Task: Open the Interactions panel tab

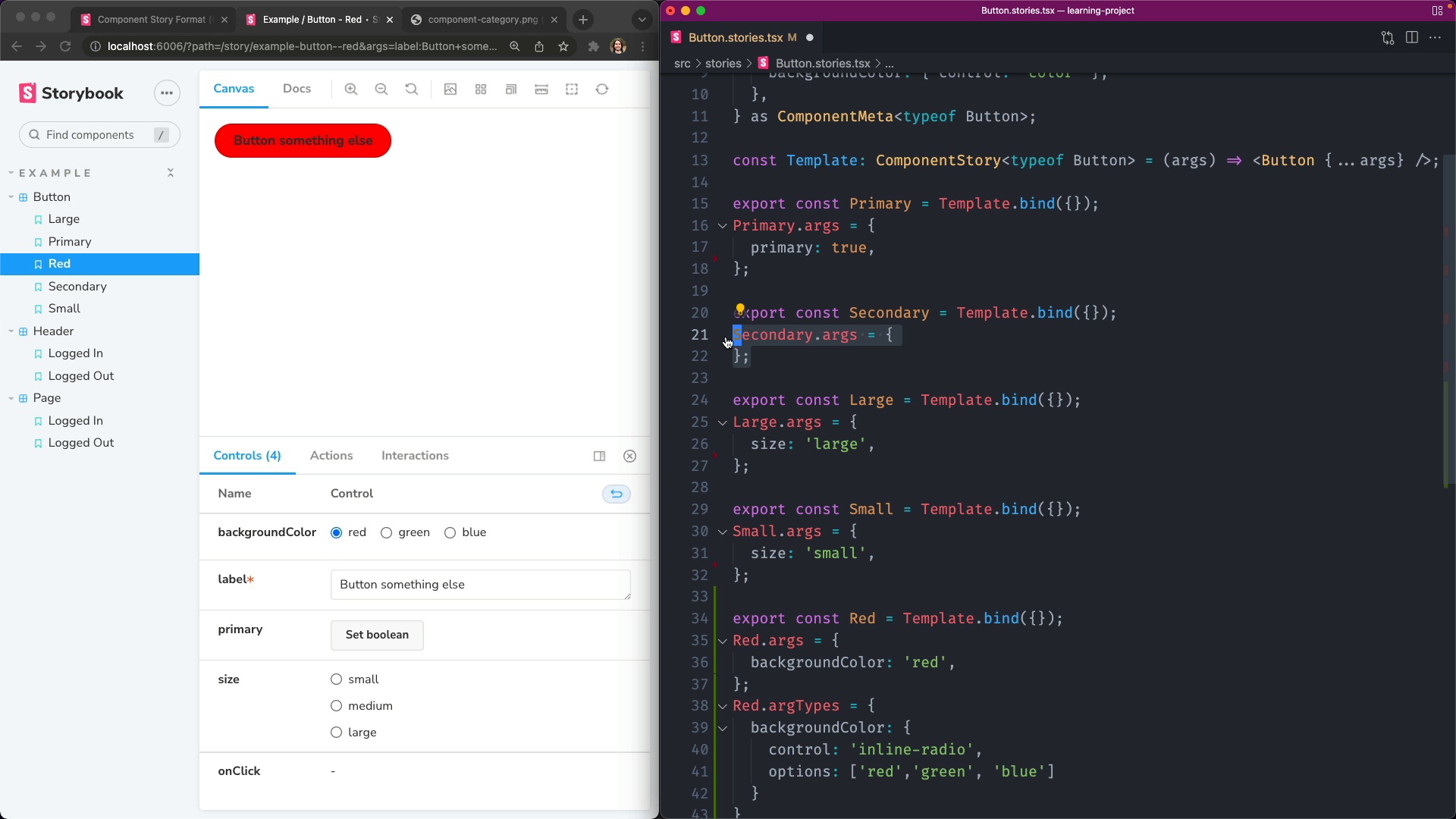Action: tap(416, 456)
